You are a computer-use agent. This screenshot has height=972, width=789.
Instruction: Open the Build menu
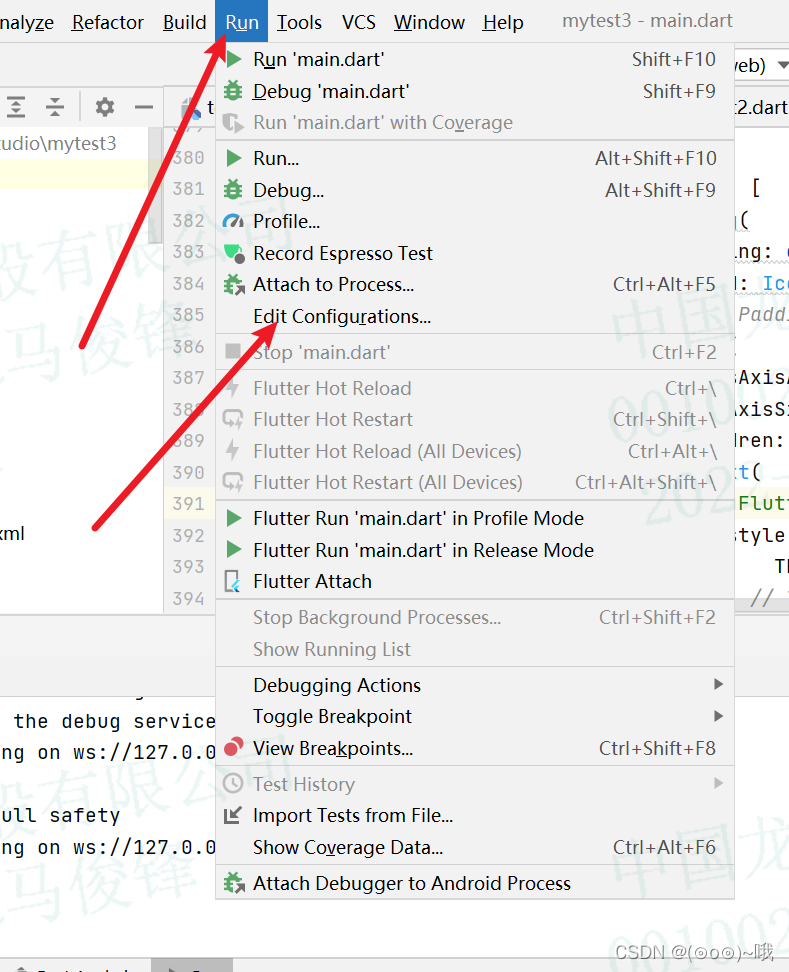pos(185,22)
